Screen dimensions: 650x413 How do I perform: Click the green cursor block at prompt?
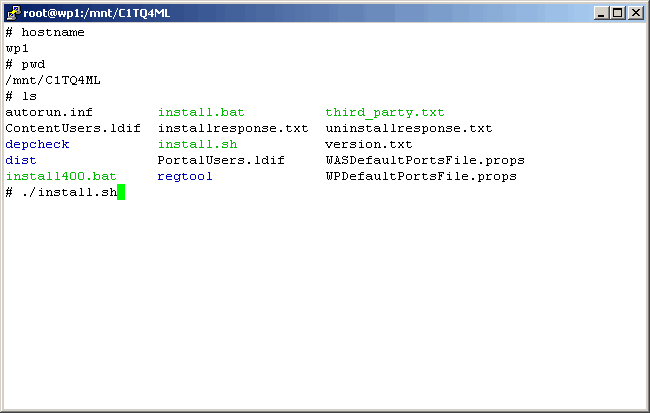point(121,192)
